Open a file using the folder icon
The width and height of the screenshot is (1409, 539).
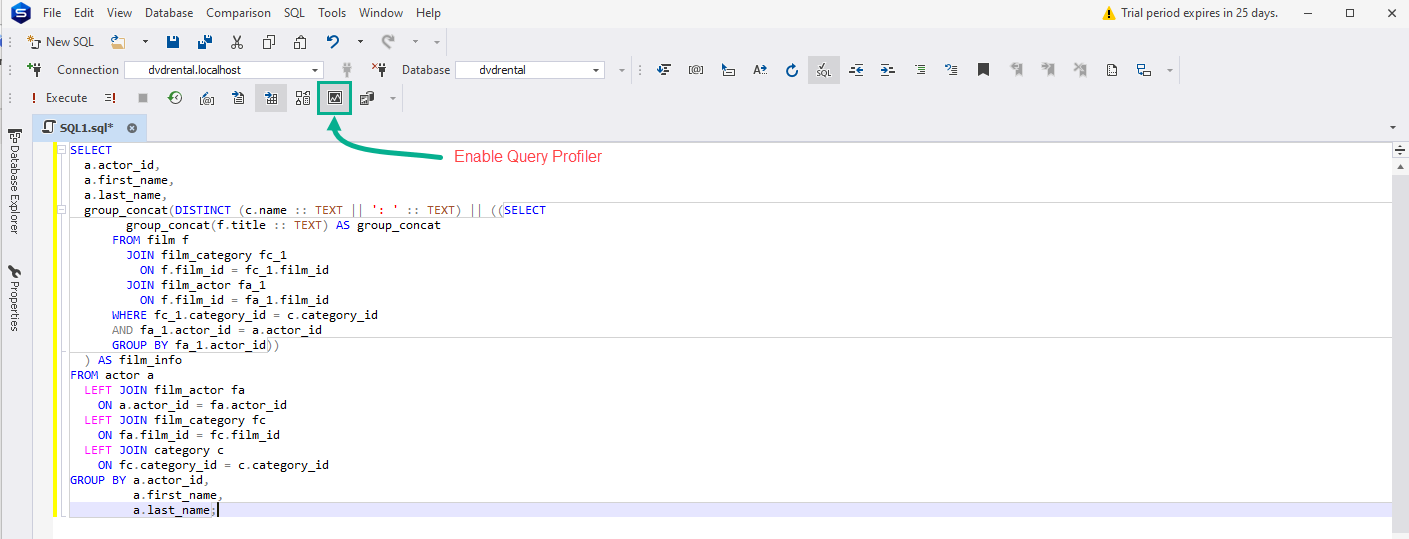point(118,42)
